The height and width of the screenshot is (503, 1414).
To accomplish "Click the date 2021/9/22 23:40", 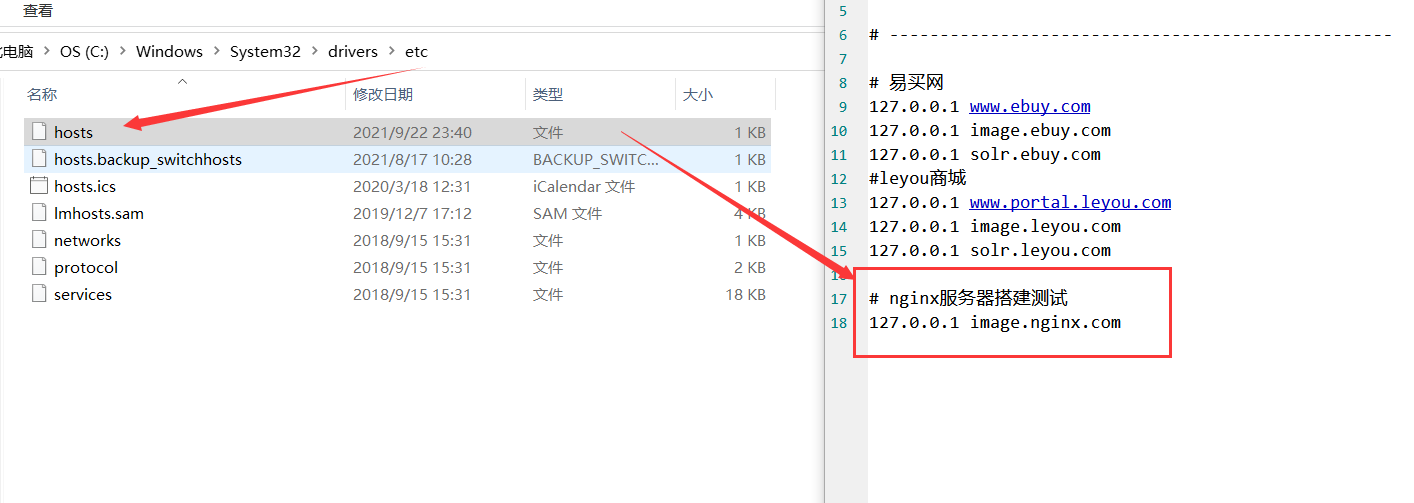I will click(412, 132).
